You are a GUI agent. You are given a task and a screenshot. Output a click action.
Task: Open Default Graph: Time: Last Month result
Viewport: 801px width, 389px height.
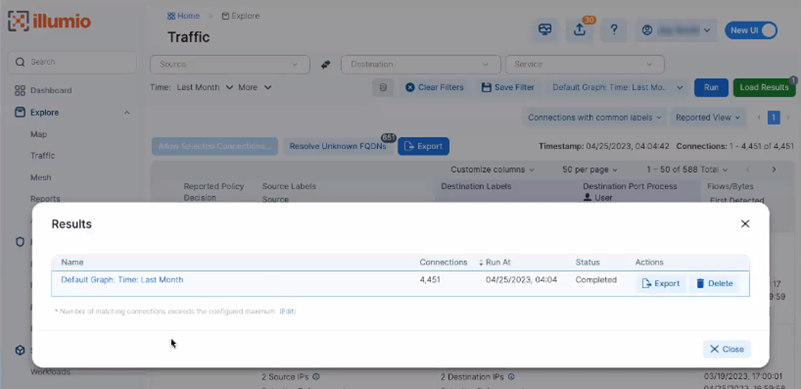(122, 280)
